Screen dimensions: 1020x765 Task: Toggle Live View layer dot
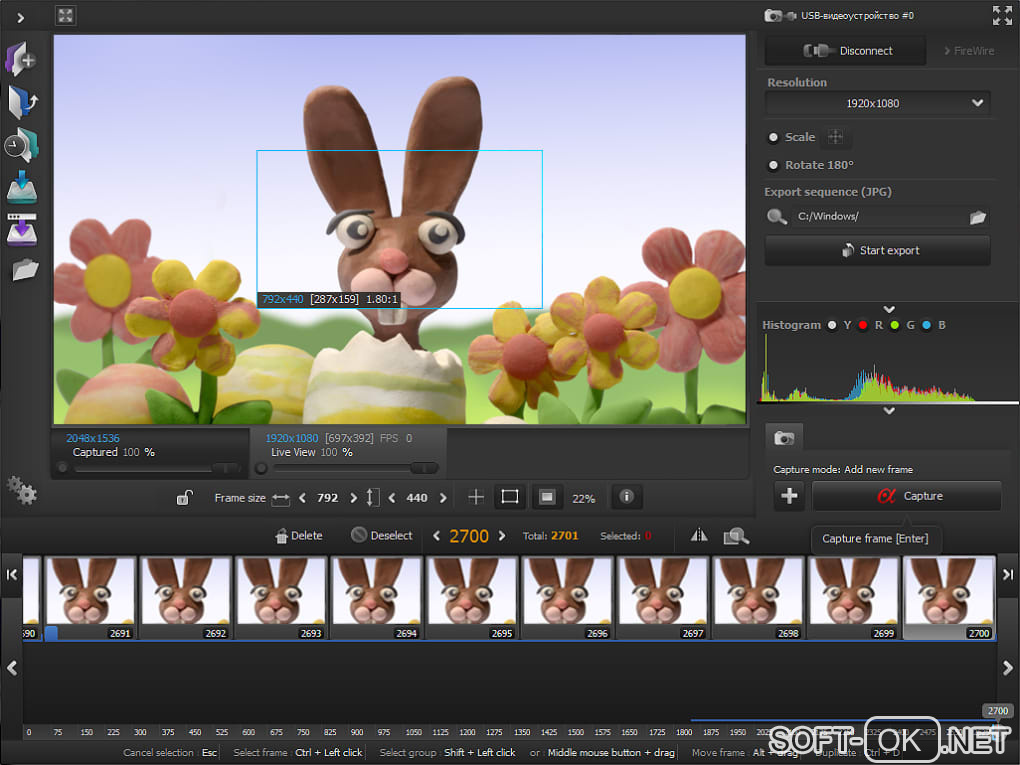[261, 468]
